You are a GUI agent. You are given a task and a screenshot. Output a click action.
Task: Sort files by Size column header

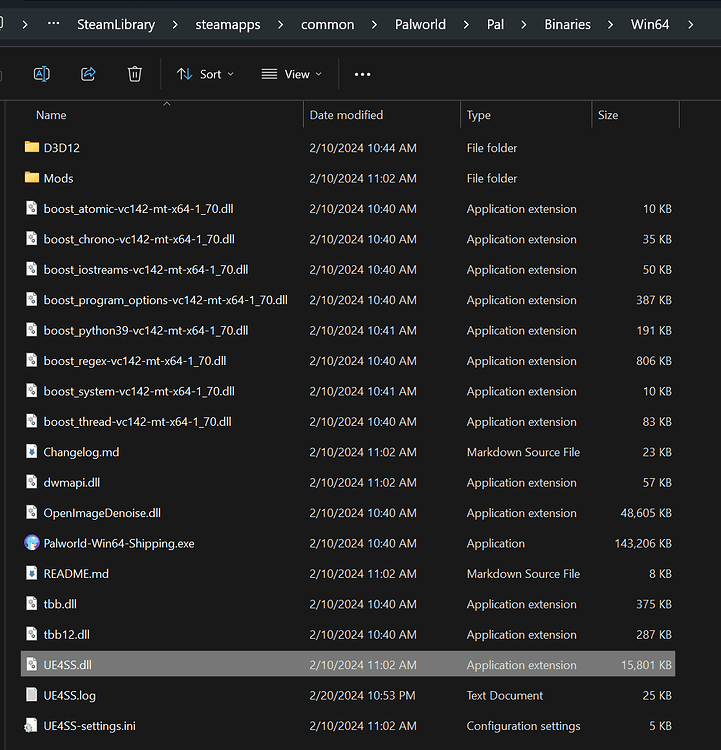point(608,116)
